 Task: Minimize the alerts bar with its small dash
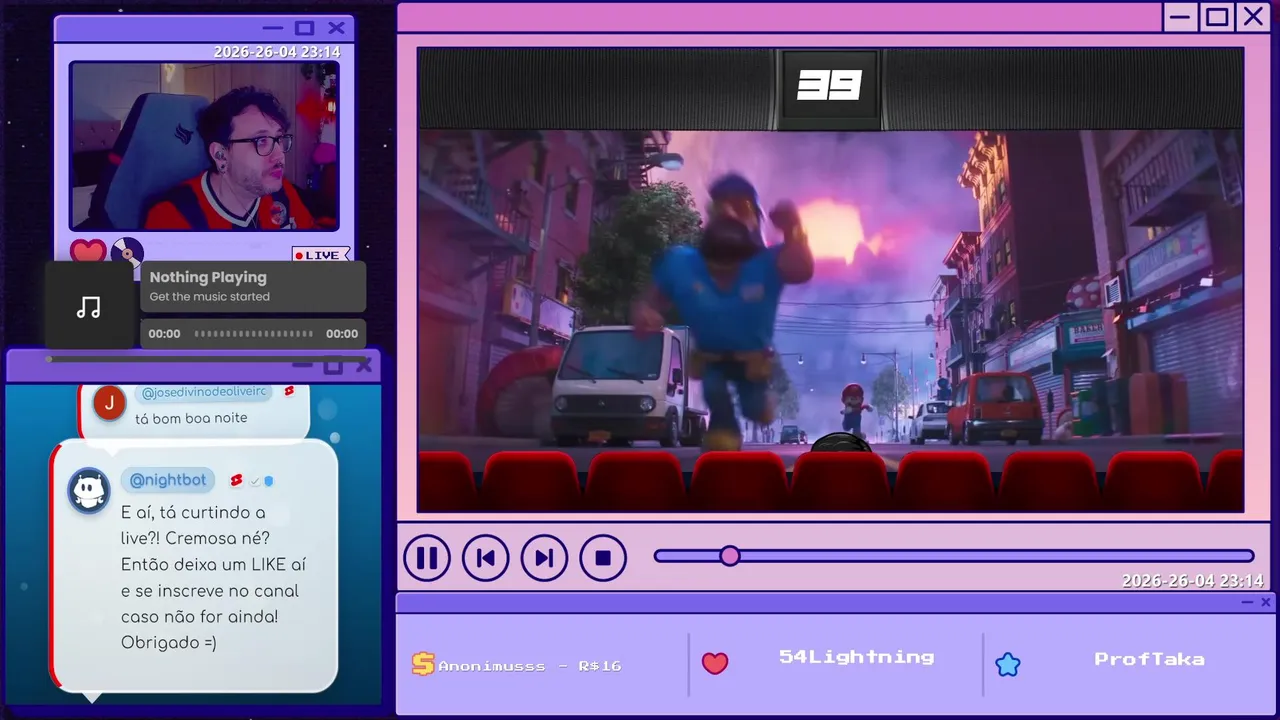click(1247, 602)
